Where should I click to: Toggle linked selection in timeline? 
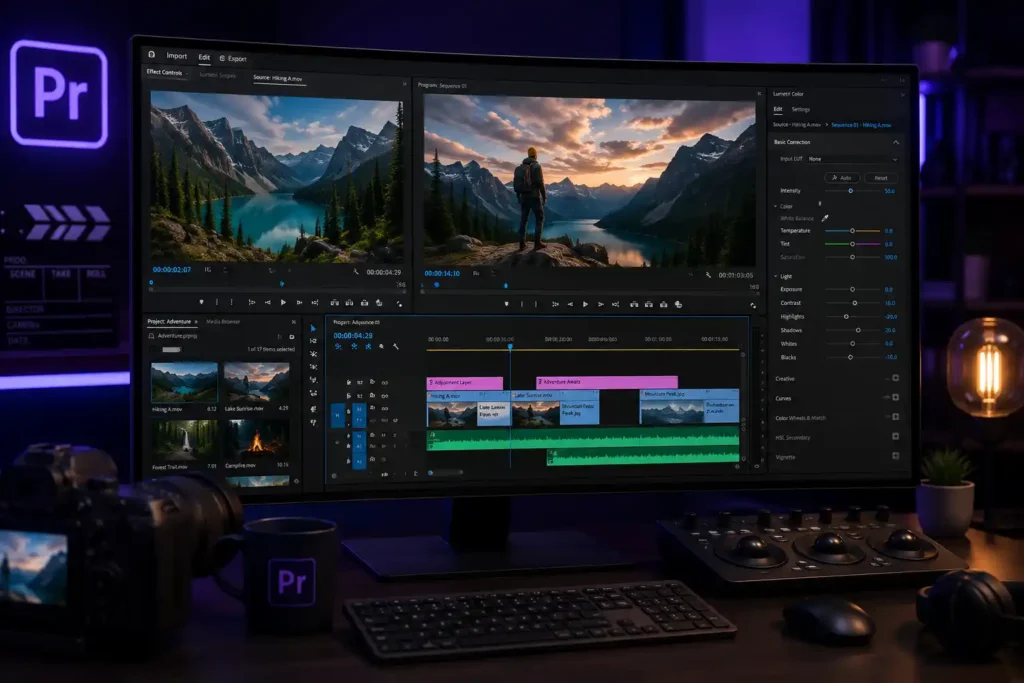tap(368, 347)
